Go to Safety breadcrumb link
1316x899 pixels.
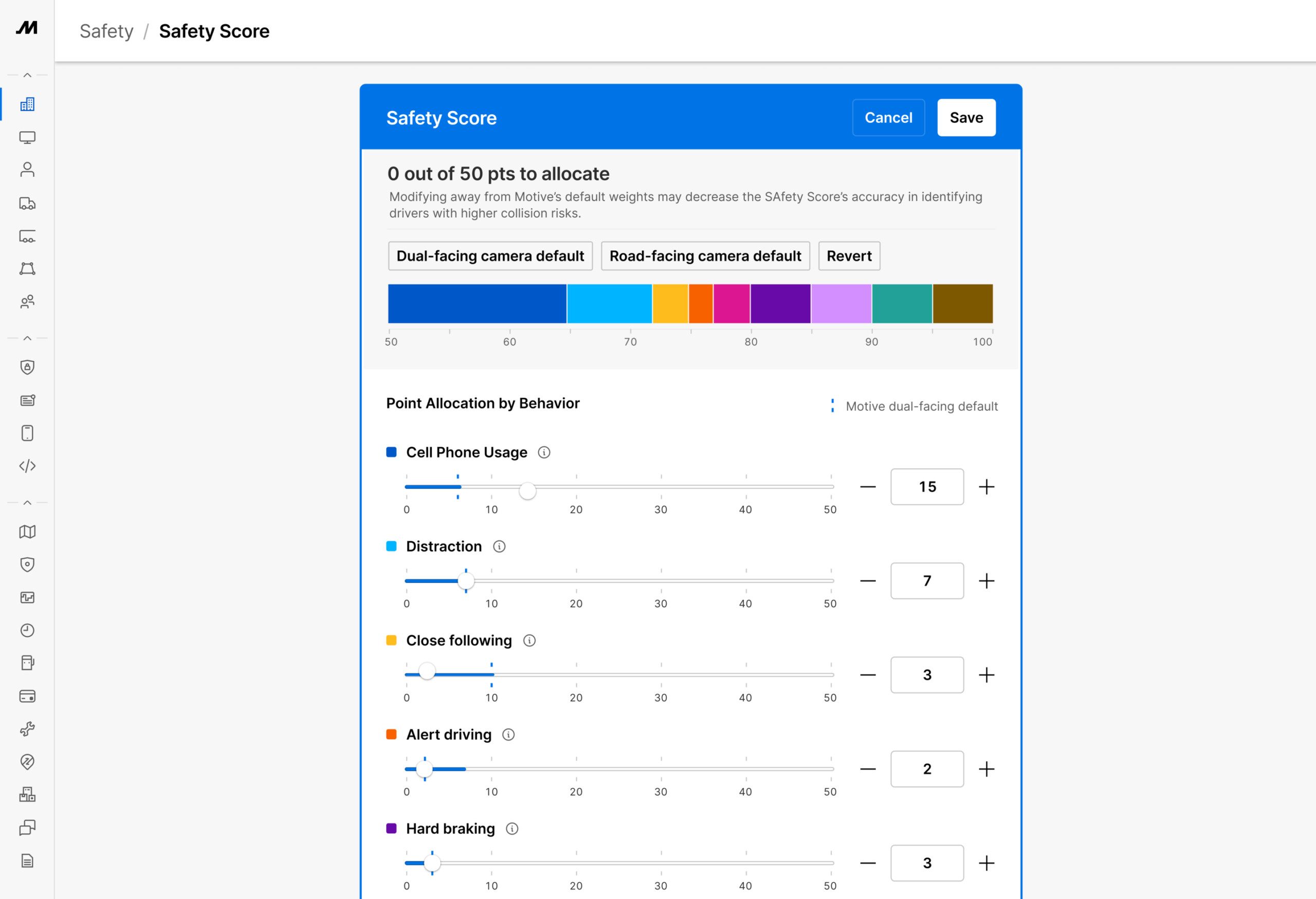106,31
